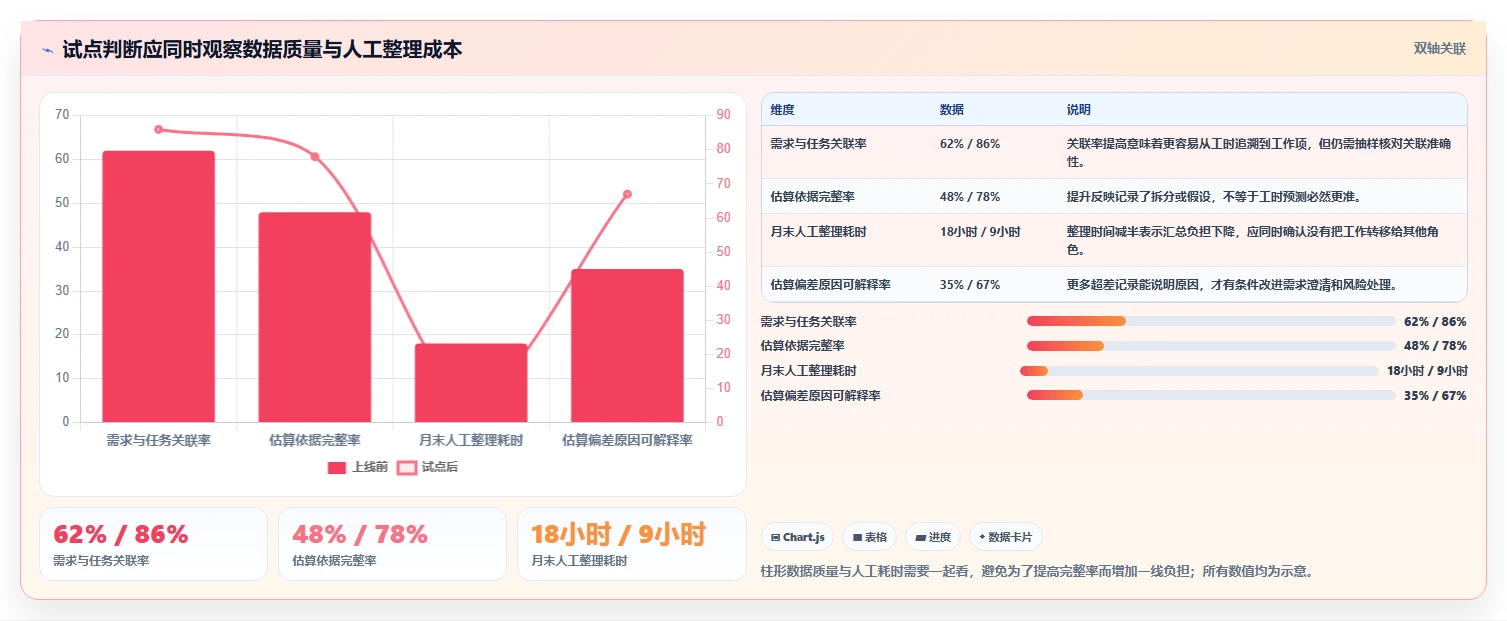This screenshot has width=1507, height=621.
Task: Click 估算依据完整率 in the table's 维度 column
Action: pos(812,196)
